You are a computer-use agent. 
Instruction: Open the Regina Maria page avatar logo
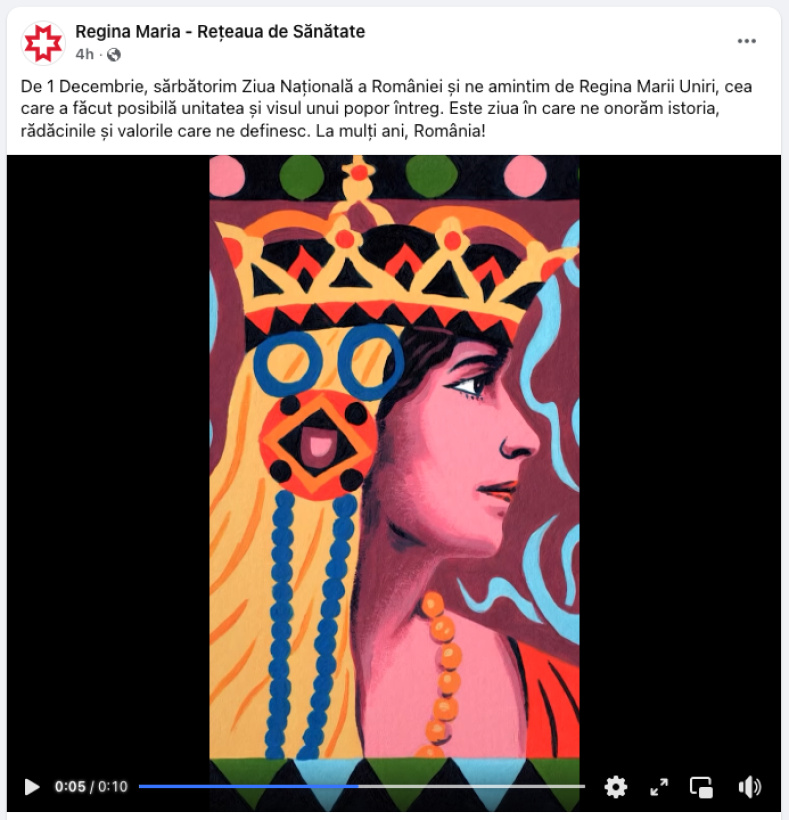[x=43, y=43]
